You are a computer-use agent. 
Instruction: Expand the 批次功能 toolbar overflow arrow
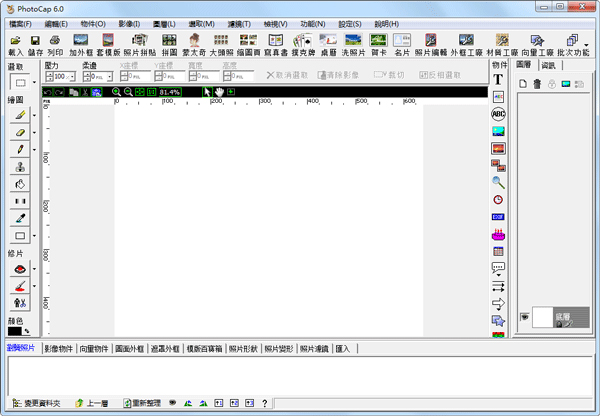[x=586, y=45]
